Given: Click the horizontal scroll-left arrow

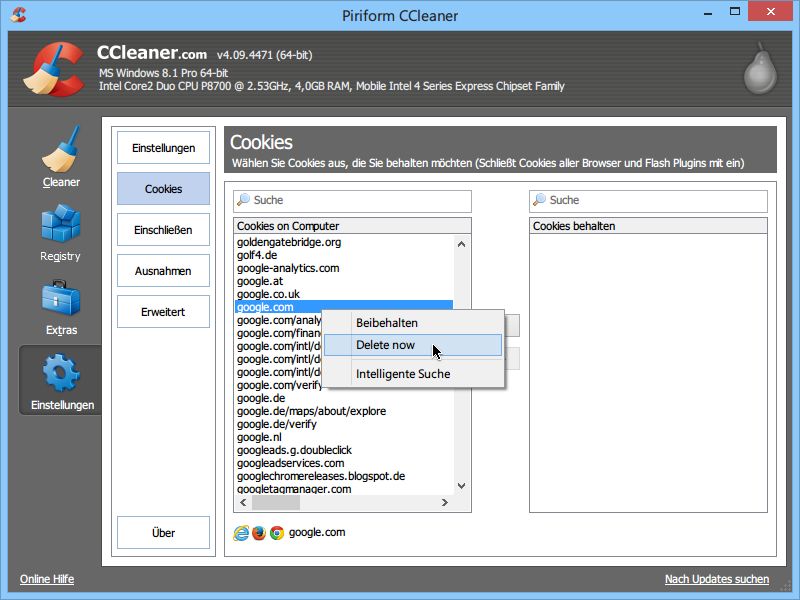Looking at the screenshot, I should coord(243,503).
